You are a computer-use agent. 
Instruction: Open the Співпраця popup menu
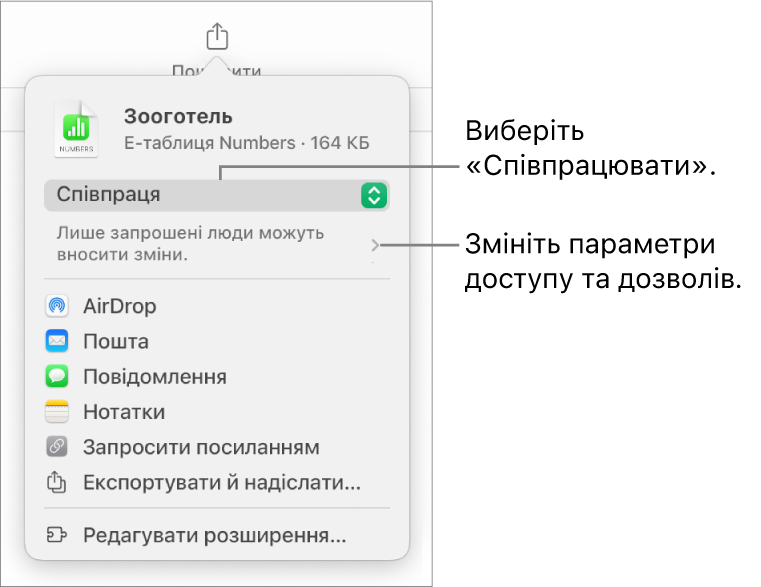pyautogui.click(x=217, y=195)
